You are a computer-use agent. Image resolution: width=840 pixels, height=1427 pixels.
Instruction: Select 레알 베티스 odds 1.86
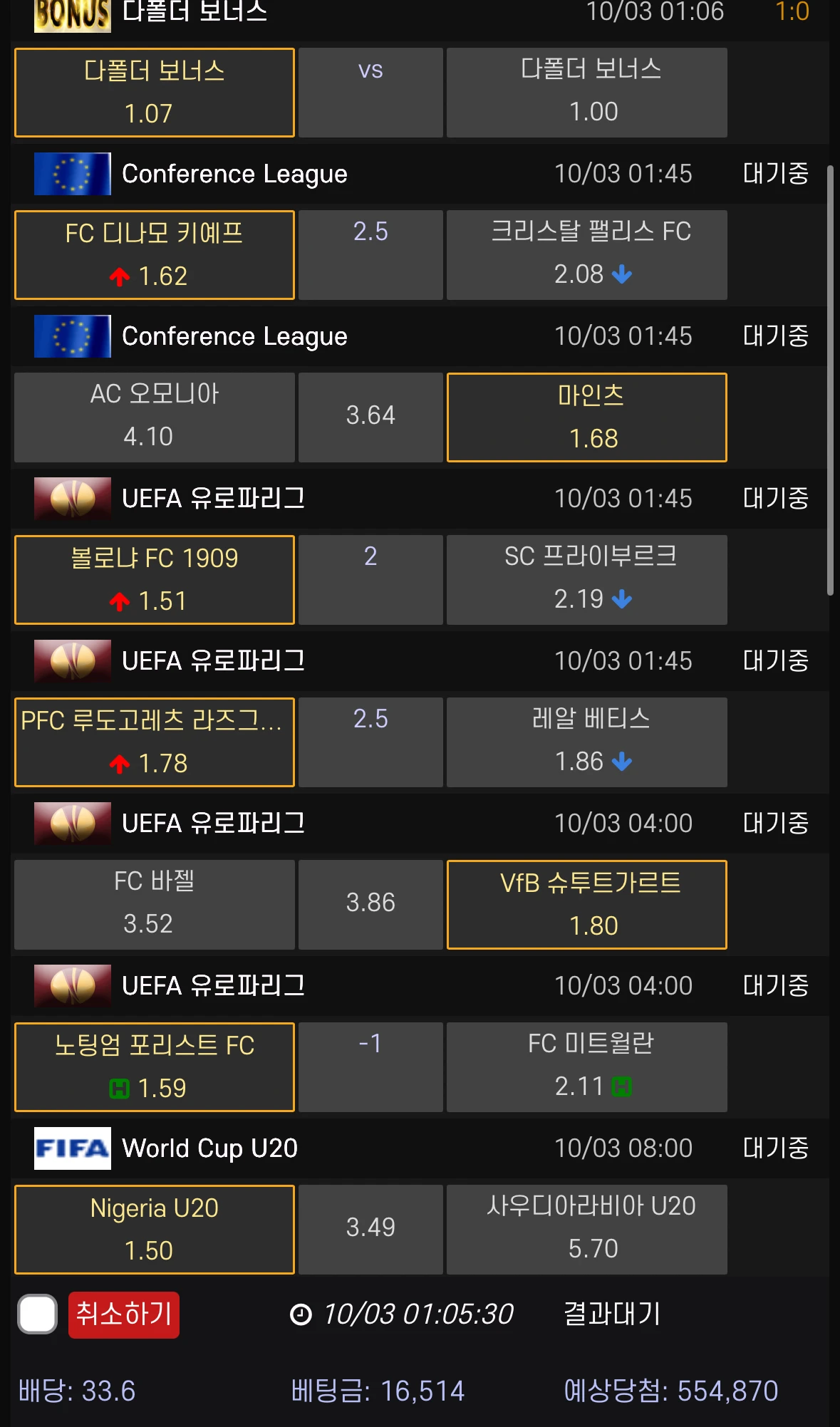pos(586,742)
